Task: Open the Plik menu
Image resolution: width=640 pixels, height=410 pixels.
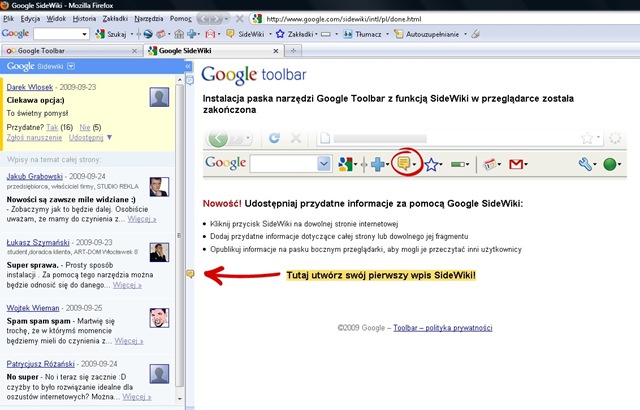Action: click(9, 18)
